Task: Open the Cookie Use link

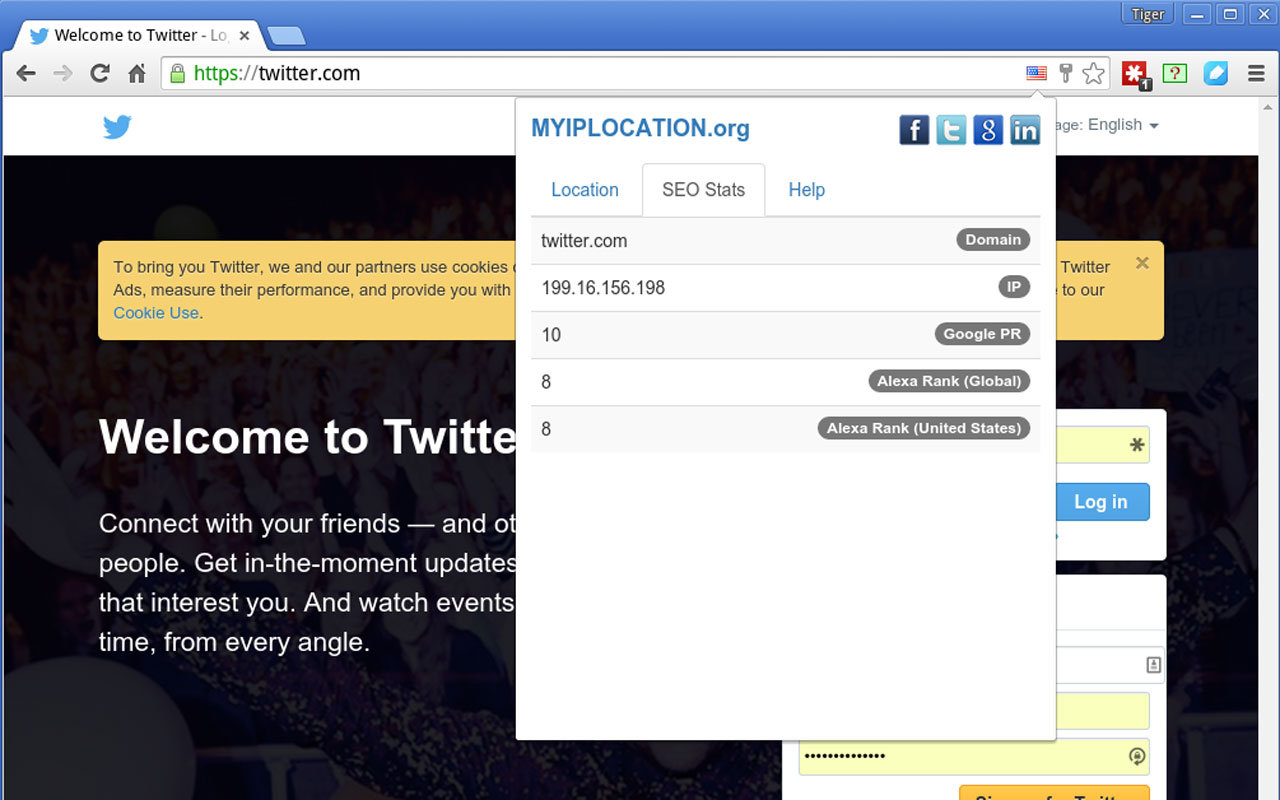Action: (x=156, y=313)
